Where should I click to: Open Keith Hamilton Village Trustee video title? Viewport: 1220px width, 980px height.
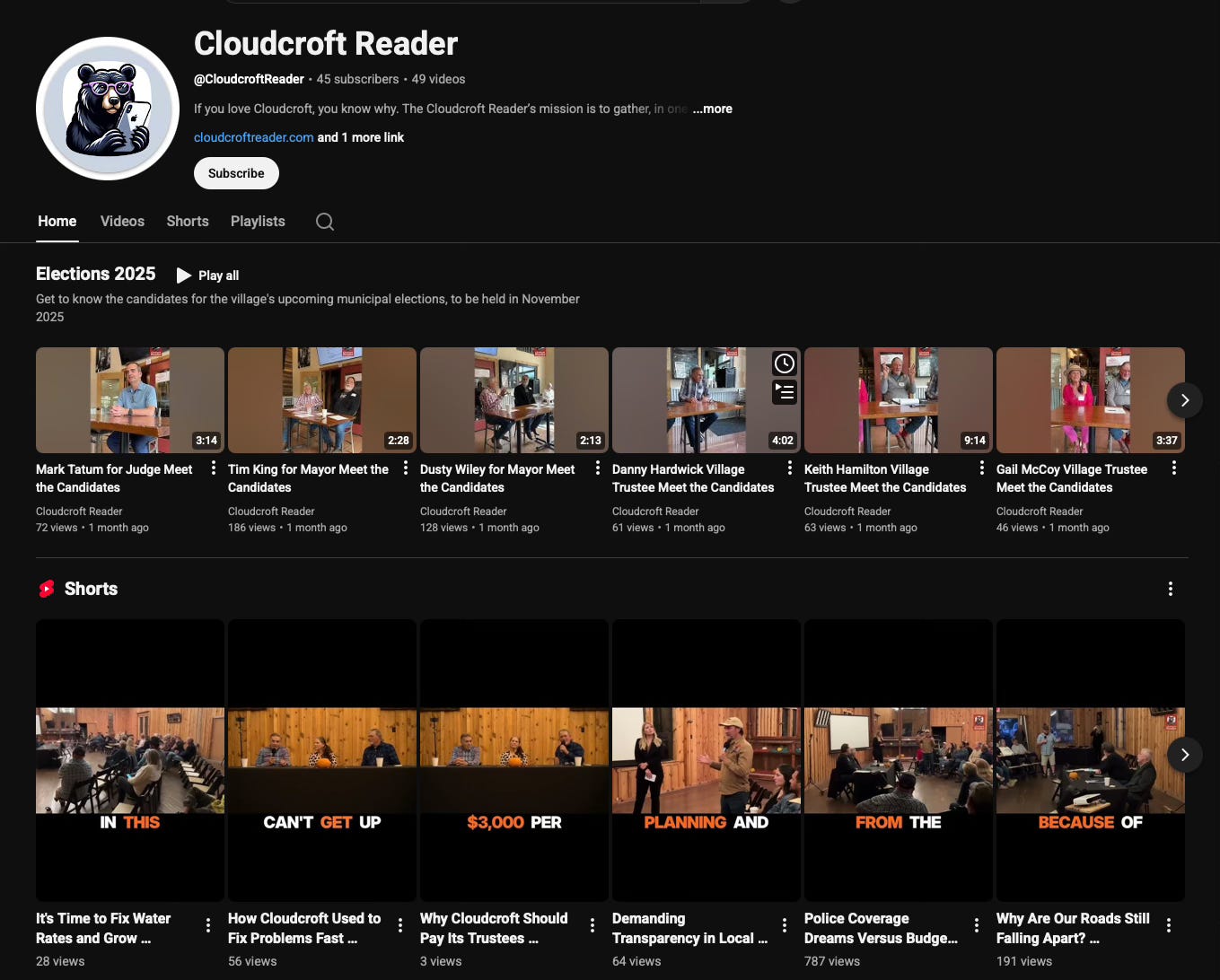pos(885,478)
